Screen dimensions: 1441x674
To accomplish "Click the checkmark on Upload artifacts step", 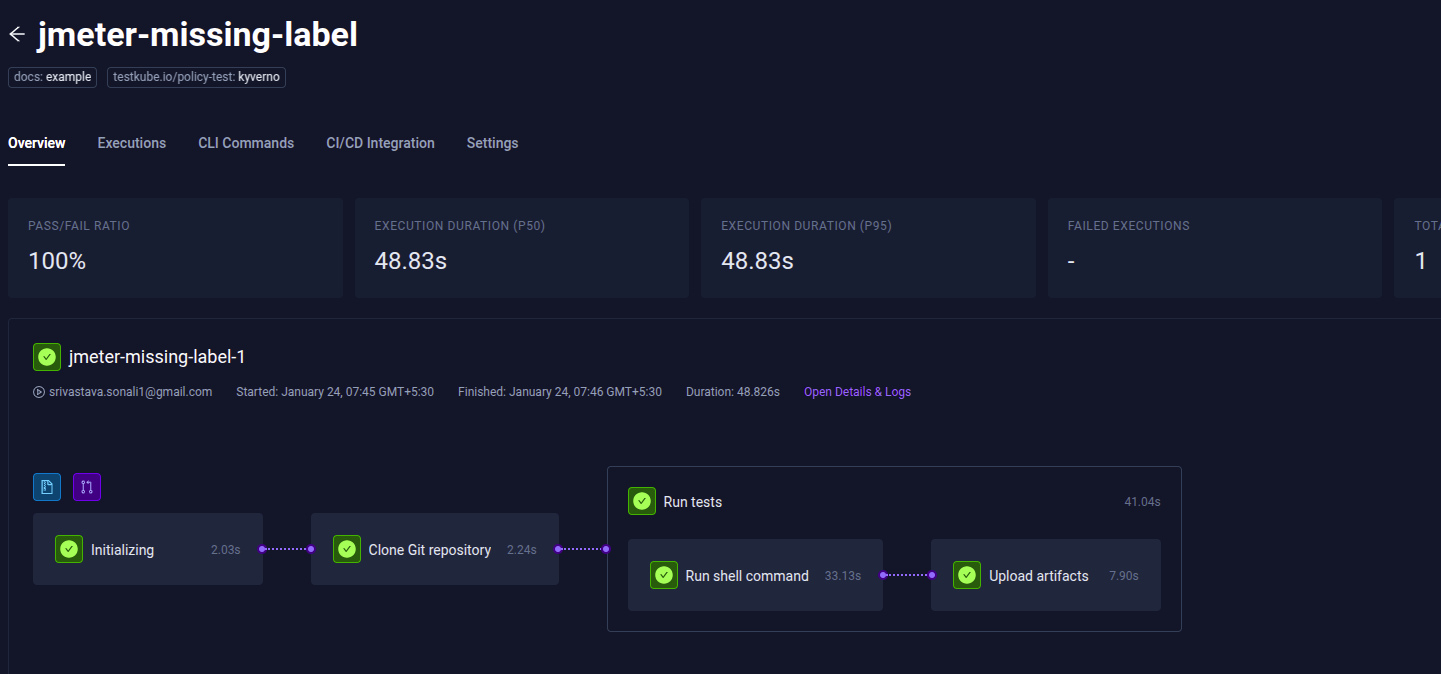I will point(967,575).
